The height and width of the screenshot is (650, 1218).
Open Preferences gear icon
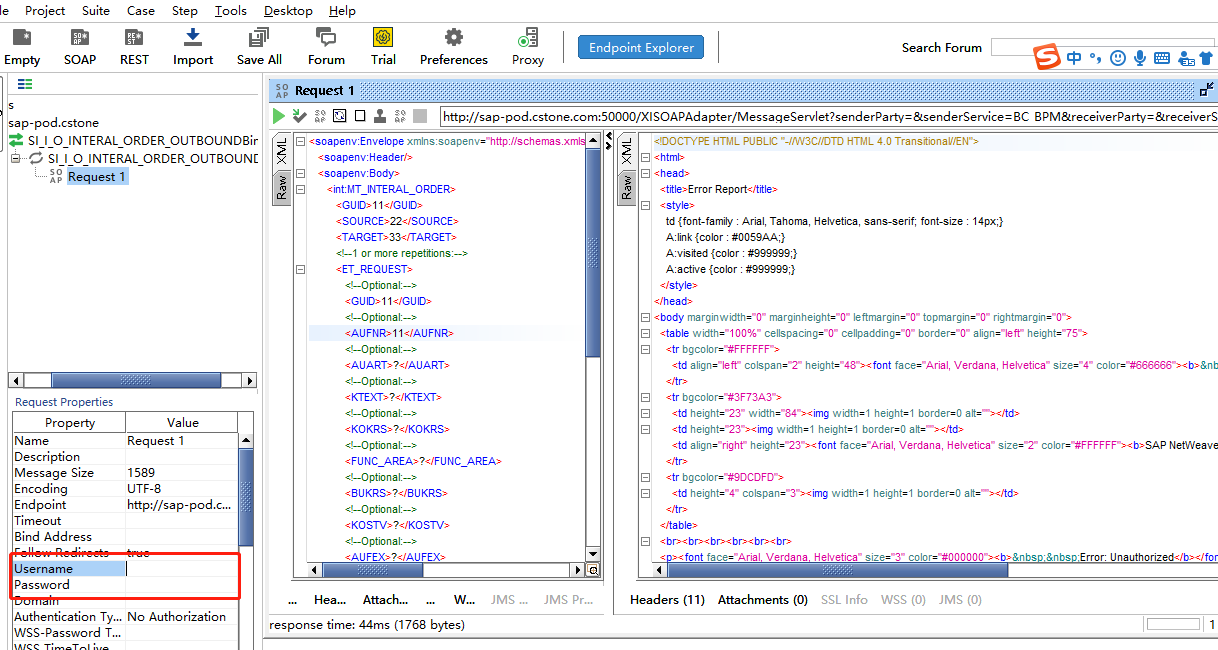click(x=454, y=47)
